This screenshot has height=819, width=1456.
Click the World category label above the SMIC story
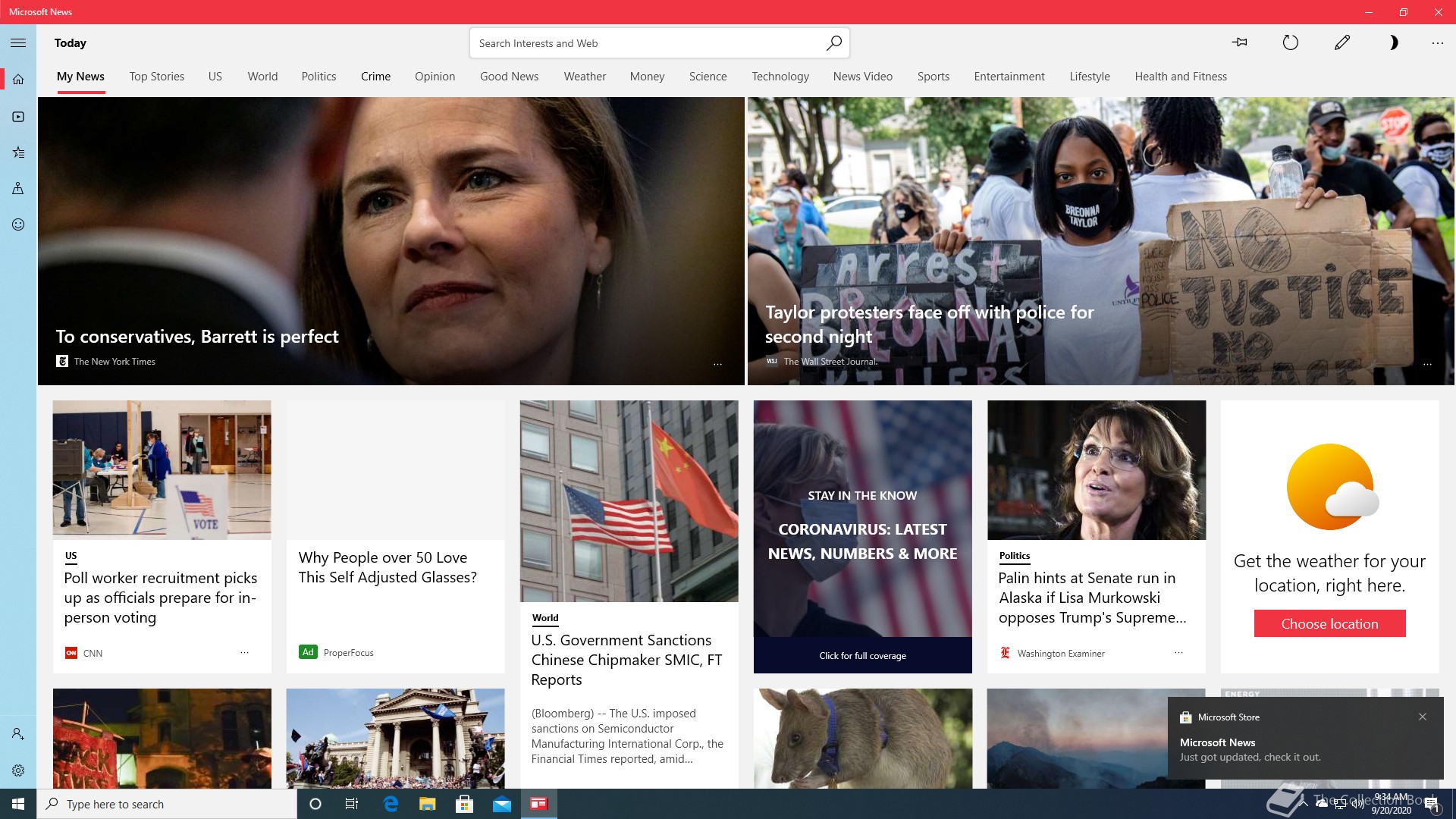click(x=544, y=618)
